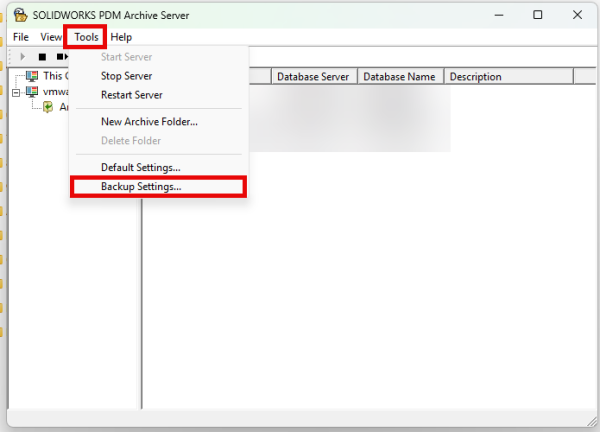Image resolution: width=600 pixels, height=432 pixels.
Task: Click the SOLIDWORKS PDM title bar app icon
Action: (x=20, y=15)
